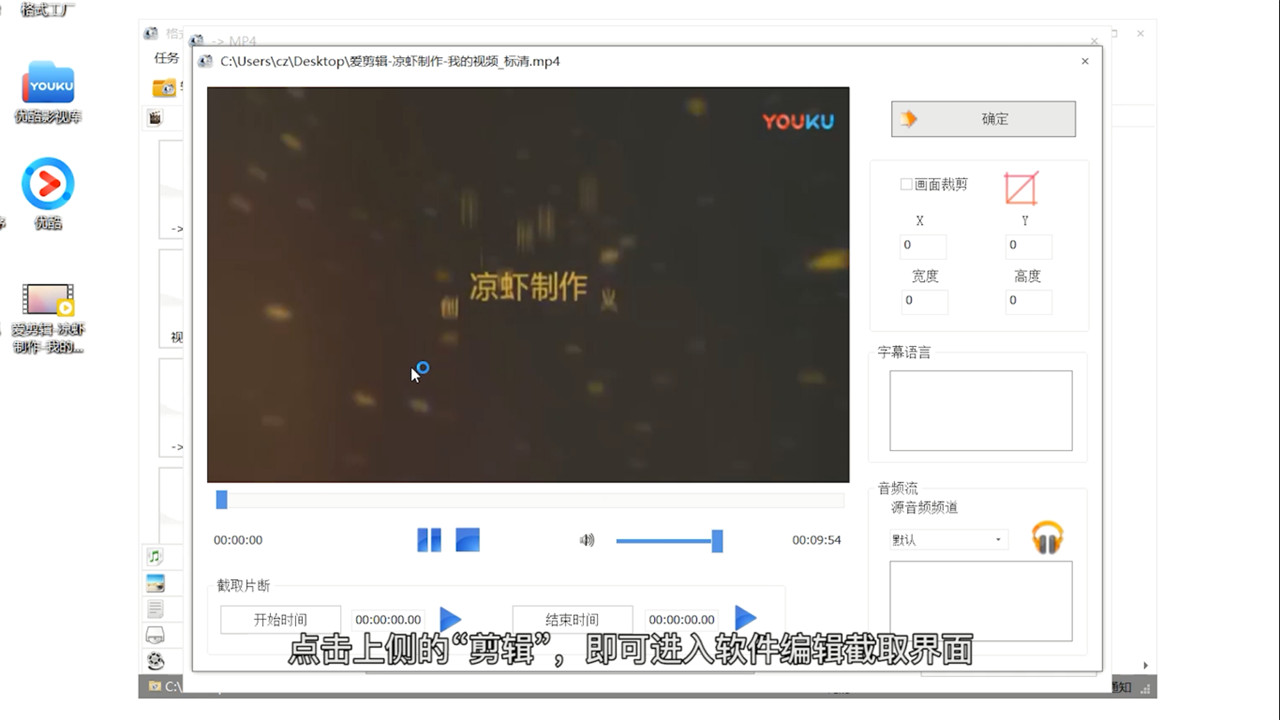The width and height of the screenshot is (1280, 720).
Task: Open Youku from the desktop icon
Action: (x=47, y=84)
